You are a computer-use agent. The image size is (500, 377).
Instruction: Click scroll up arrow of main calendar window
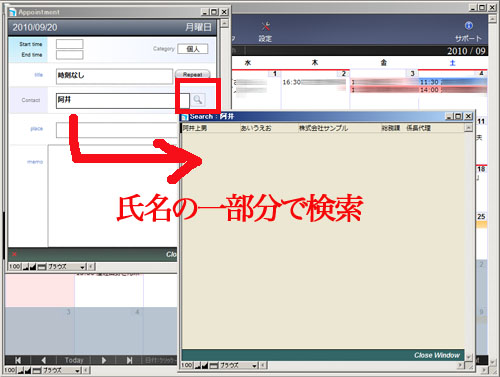tap(492, 18)
